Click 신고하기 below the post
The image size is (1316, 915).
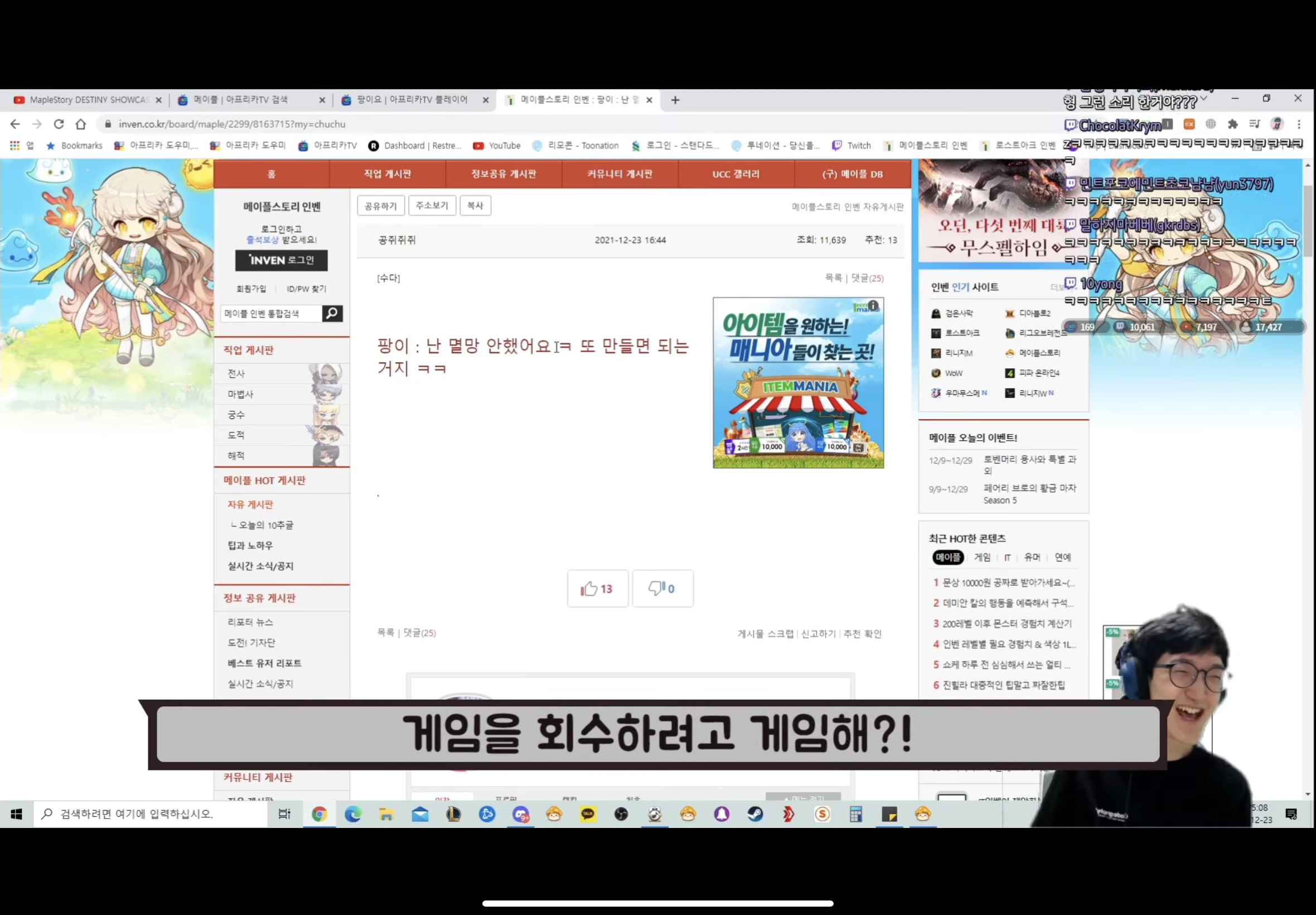pyautogui.click(x=818, y=633)
